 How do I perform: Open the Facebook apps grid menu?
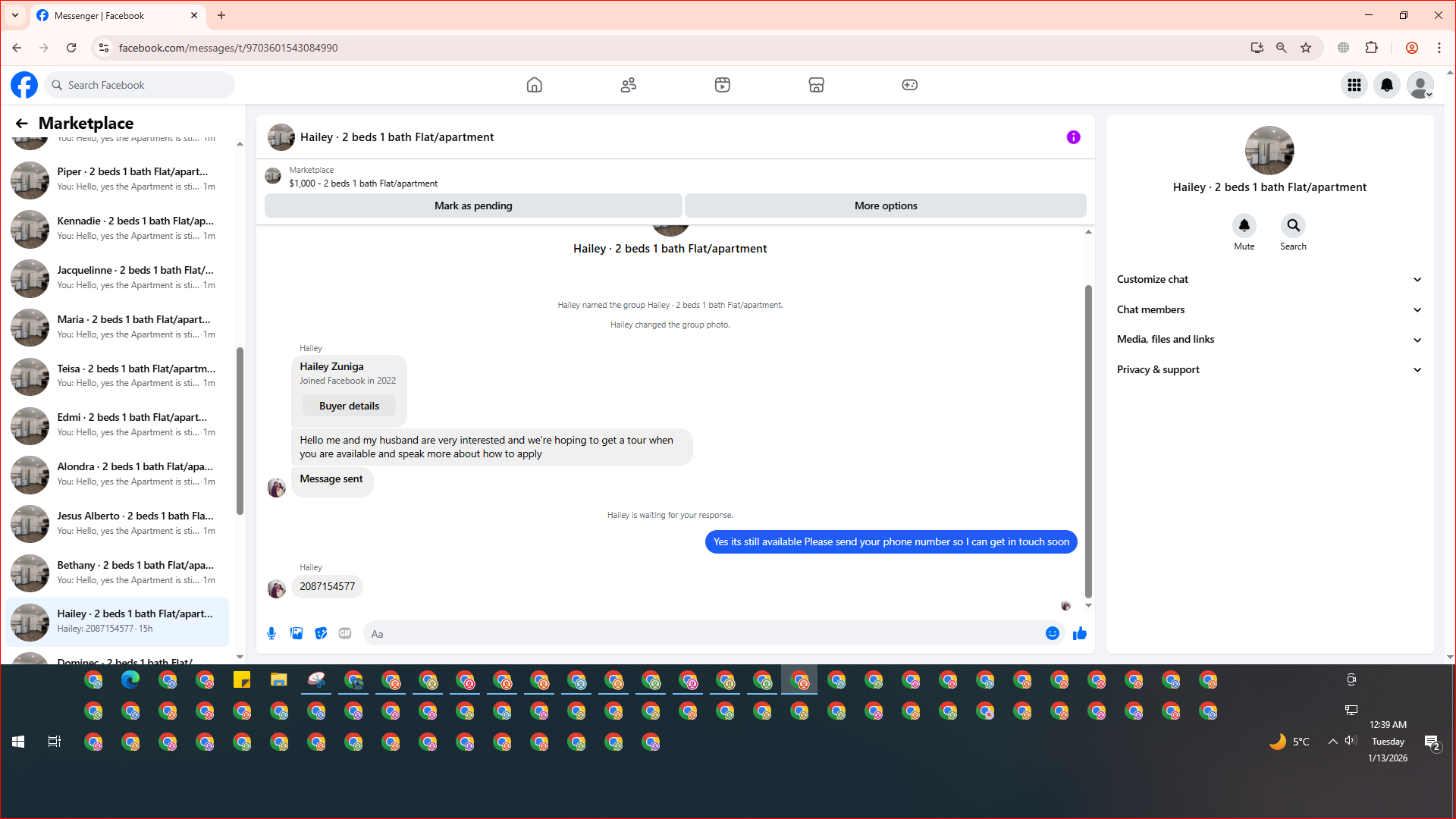tap(1354, 85)
